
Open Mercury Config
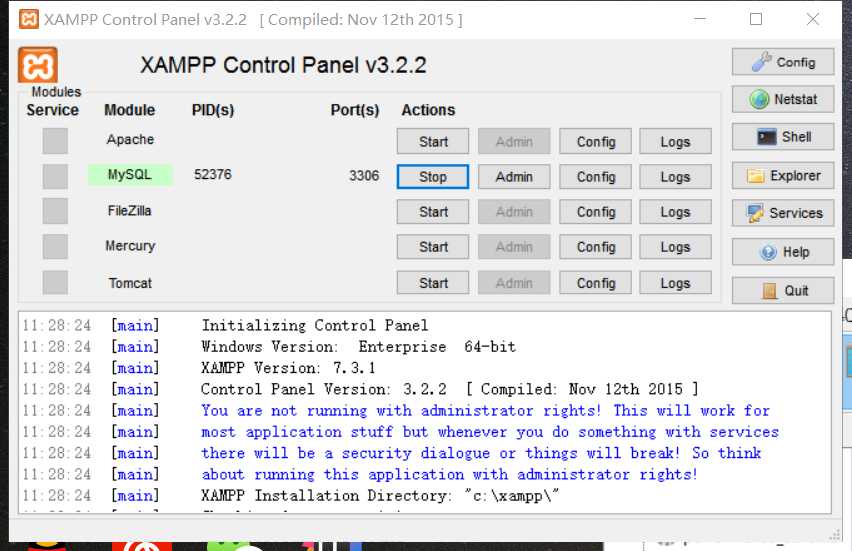tap(596, 247)
